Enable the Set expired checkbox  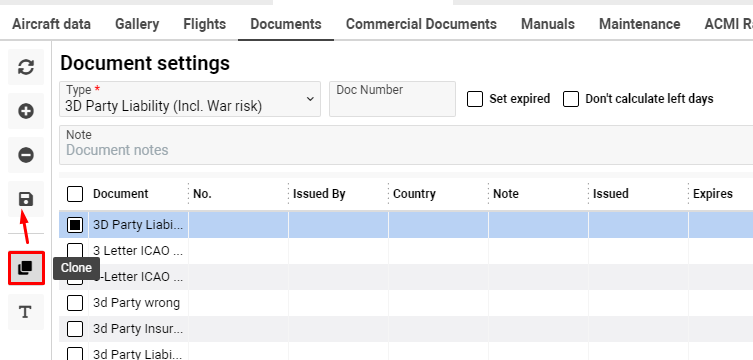[x=475, y=99]
